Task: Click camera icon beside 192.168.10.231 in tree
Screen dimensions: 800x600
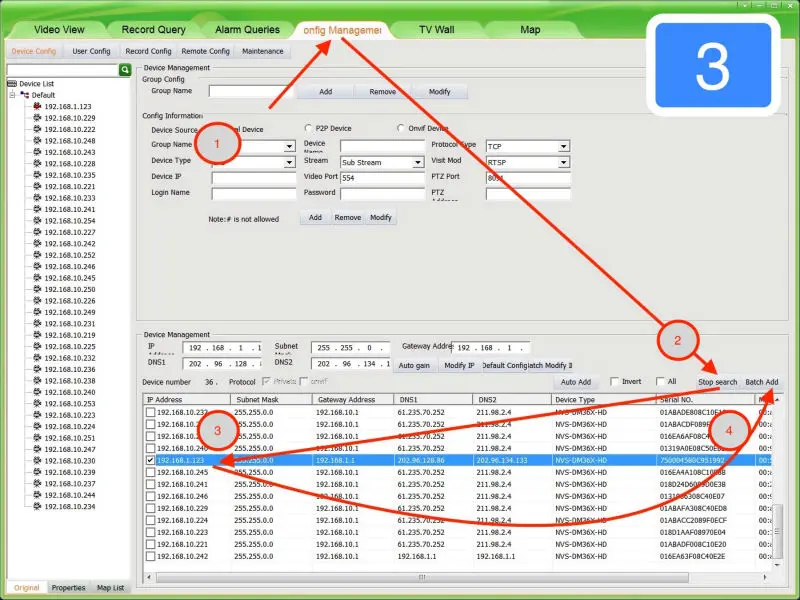Action: (x=37, y=323)
